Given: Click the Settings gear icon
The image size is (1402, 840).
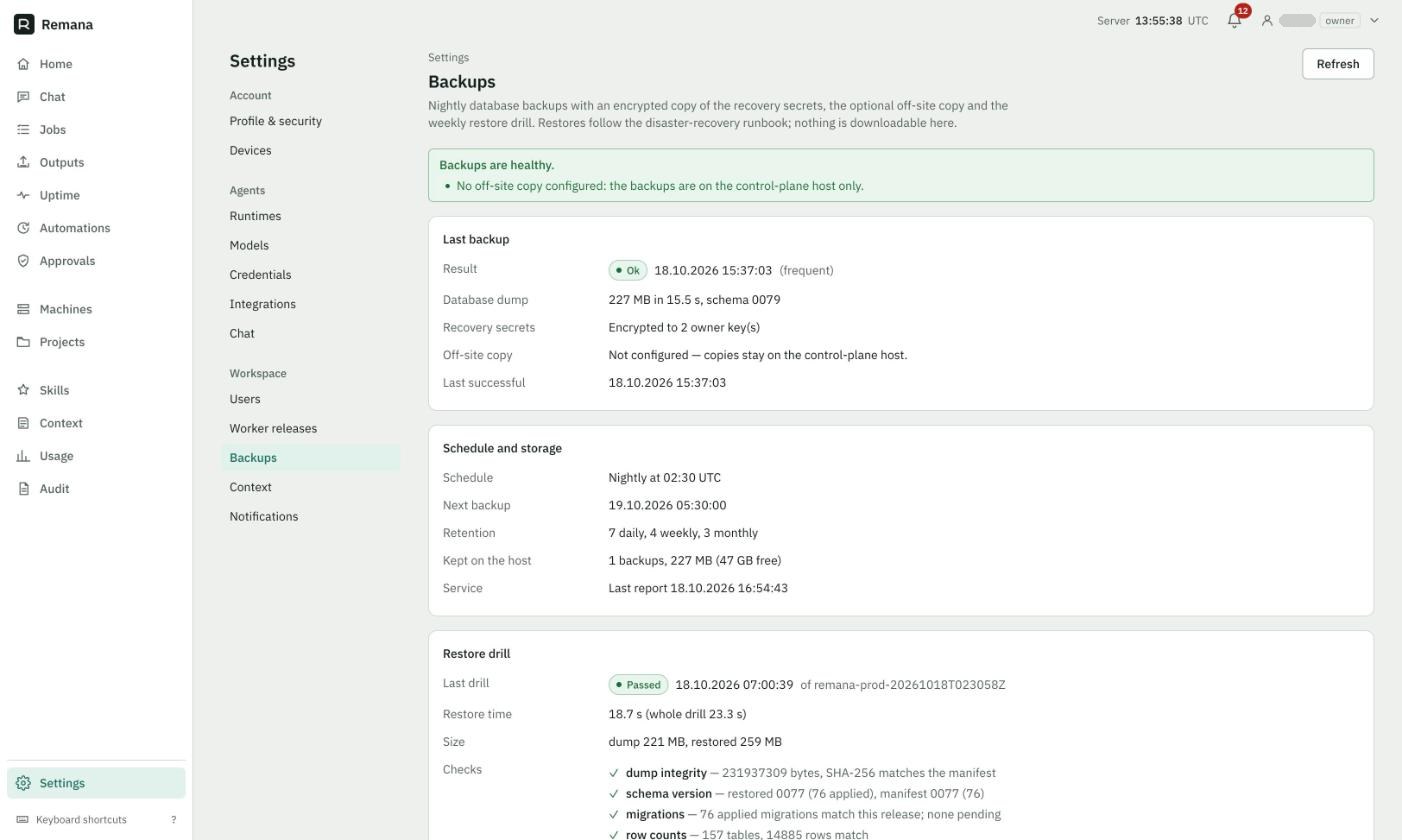Looking at the screenshot, I should click(23, 783).
